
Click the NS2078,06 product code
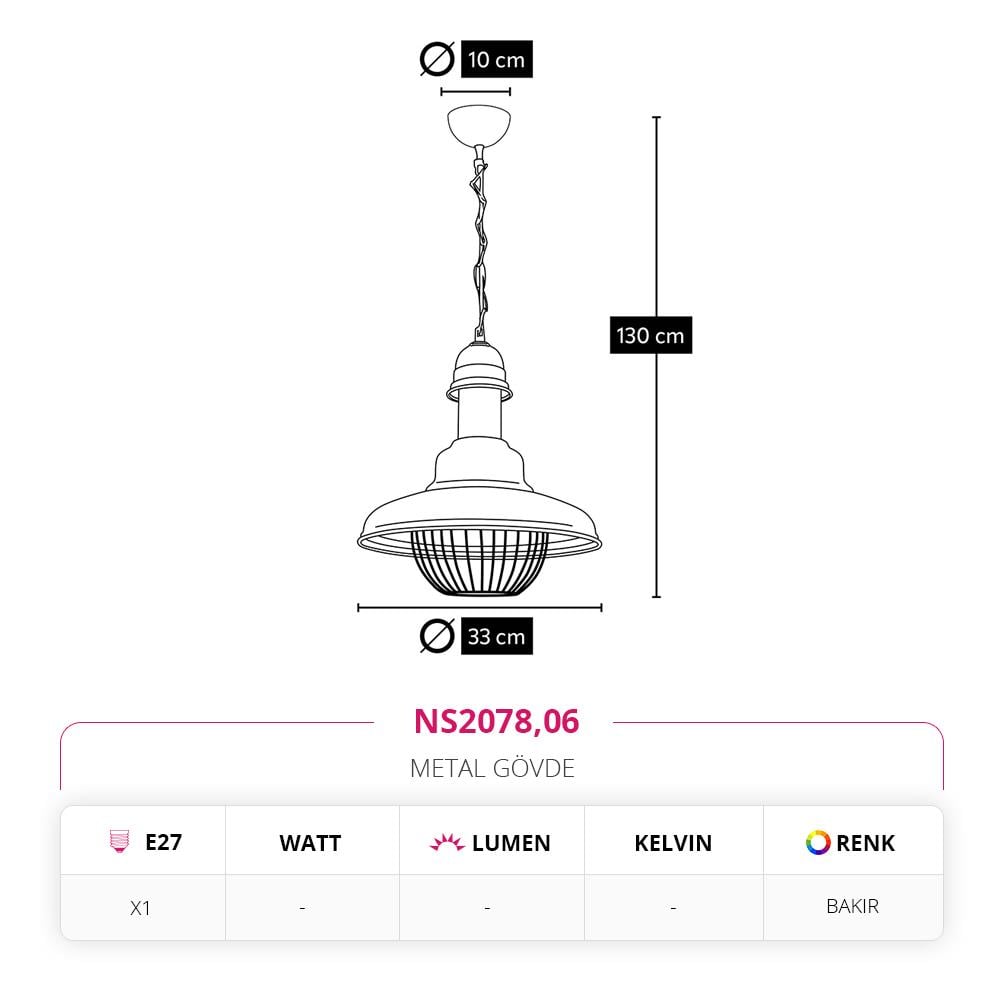(496, 721)
